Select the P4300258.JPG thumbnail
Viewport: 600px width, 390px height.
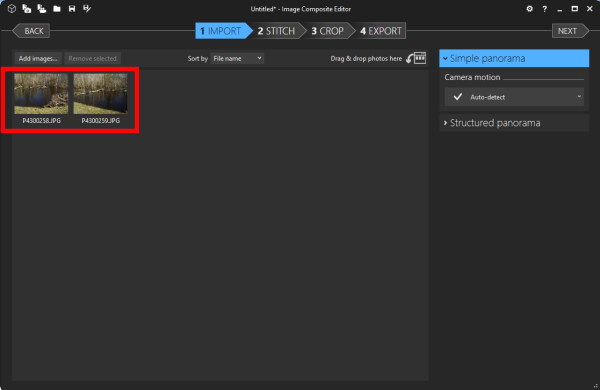pos(41,98)
